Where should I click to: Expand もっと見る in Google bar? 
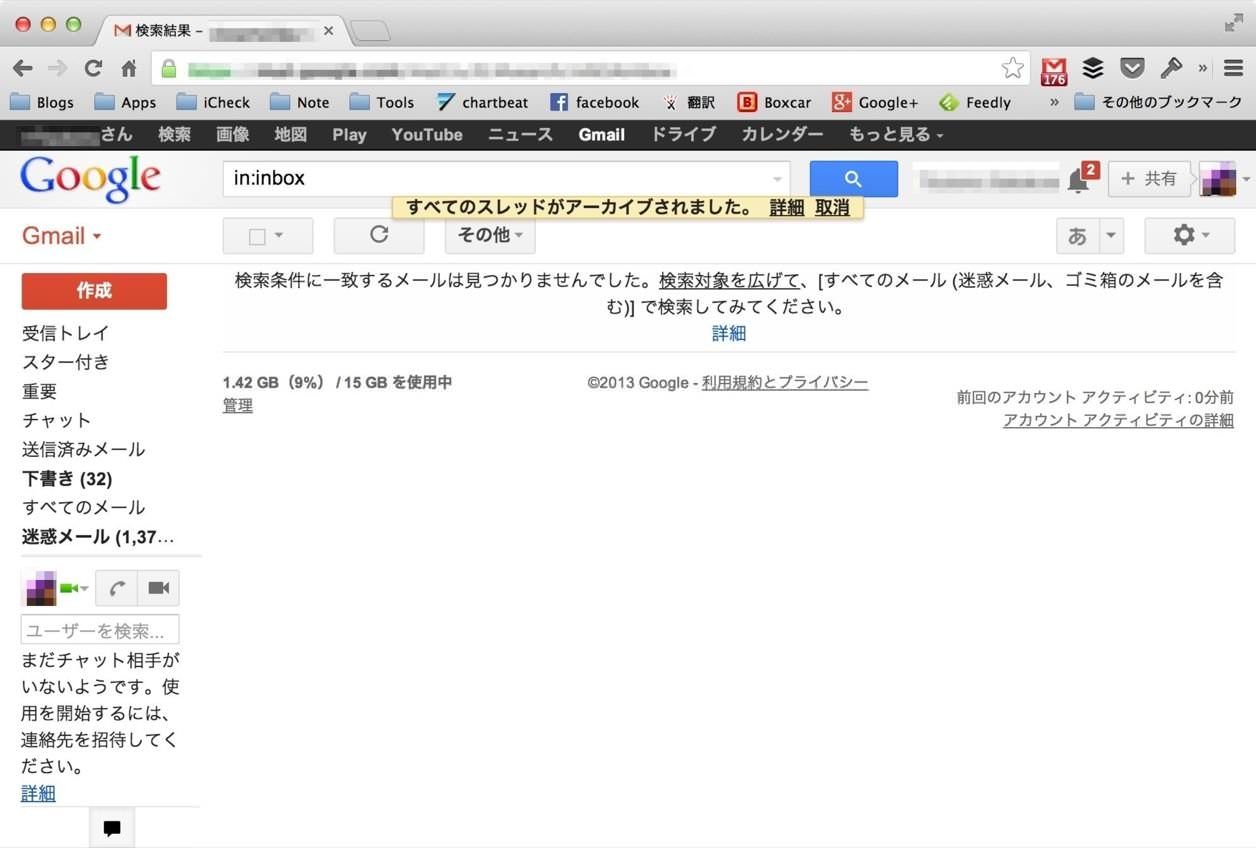pos(896,134)
